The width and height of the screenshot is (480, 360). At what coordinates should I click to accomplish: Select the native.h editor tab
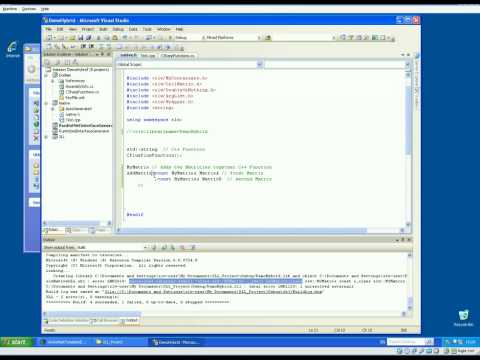point(128,55)
